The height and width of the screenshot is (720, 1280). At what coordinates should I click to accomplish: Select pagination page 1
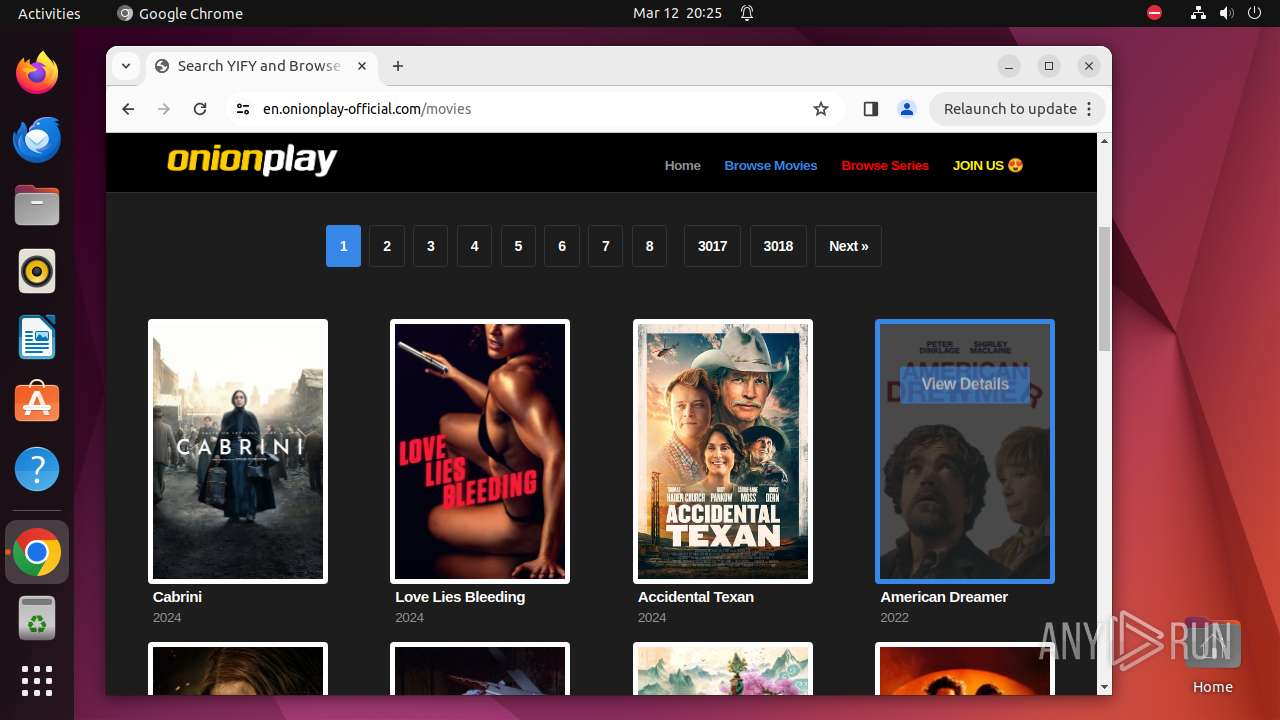(x=343, y=246)
